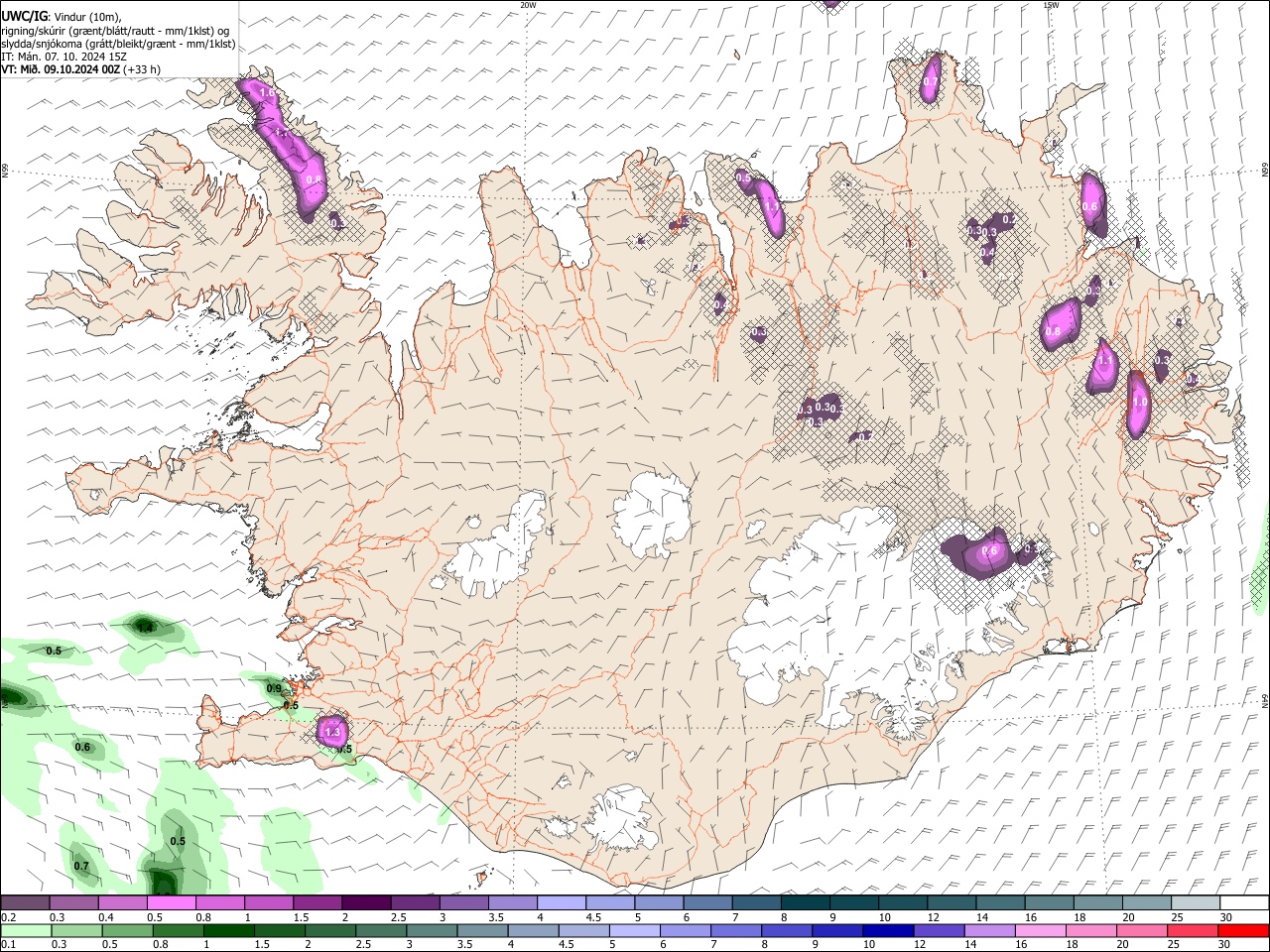Image resolution: width=1270 pixels, height=952 pixels.
Task: Select the 16–18 light pink rain legend swatch
Action: tap(1041, 930)
